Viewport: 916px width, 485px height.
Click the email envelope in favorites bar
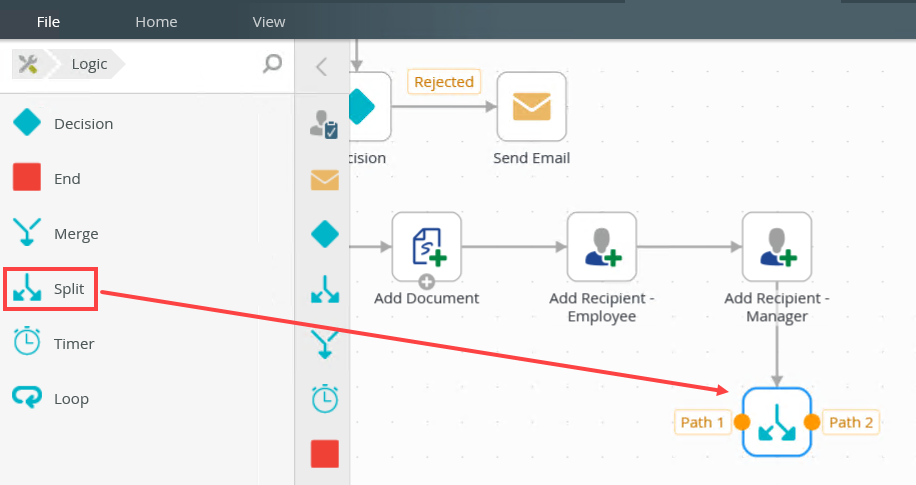pyautogui.click(x=325, y=179)
